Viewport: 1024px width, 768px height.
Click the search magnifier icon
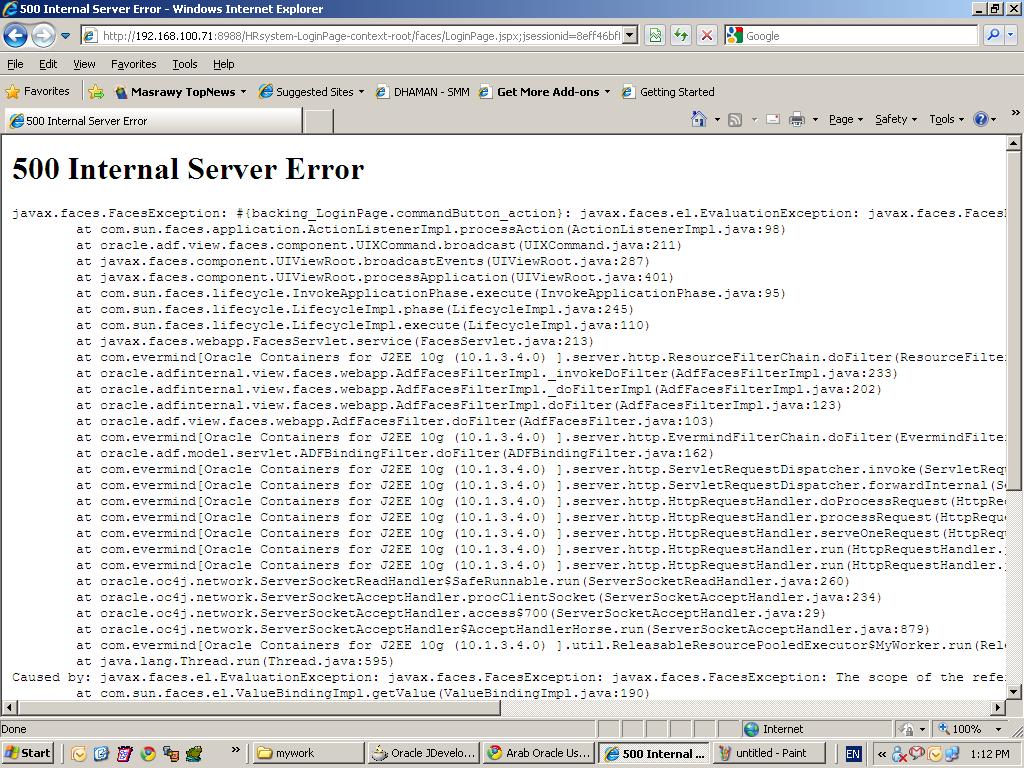point(993,36)
